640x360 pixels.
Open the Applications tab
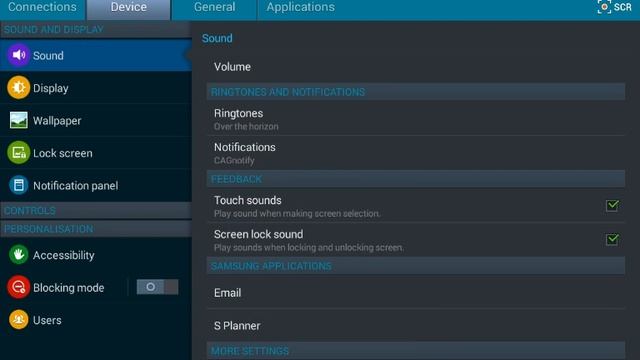pyautogui.click(x=301, y=8)
